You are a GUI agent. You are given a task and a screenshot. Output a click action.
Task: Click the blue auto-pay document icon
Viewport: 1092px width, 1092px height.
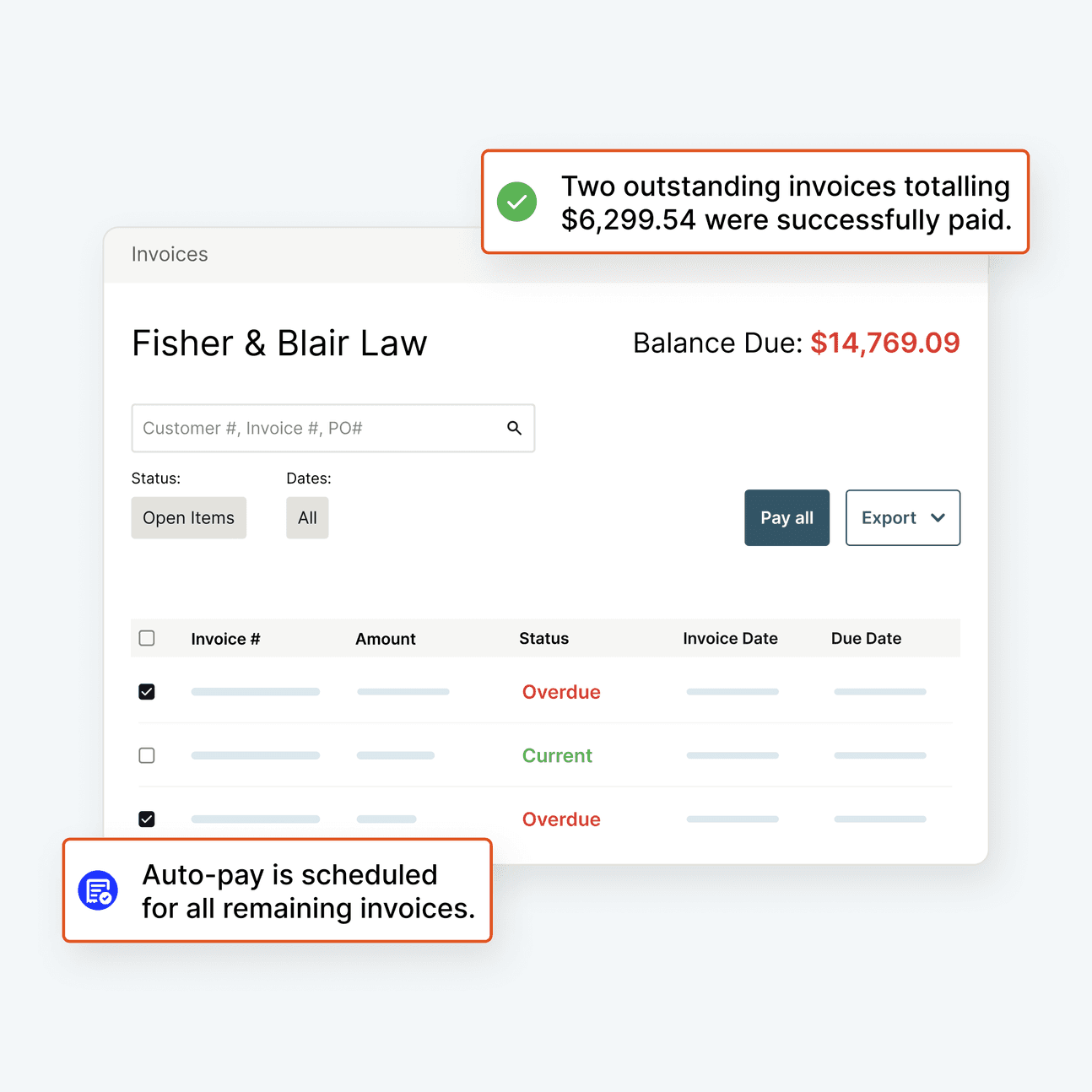[x=98, y=890]
